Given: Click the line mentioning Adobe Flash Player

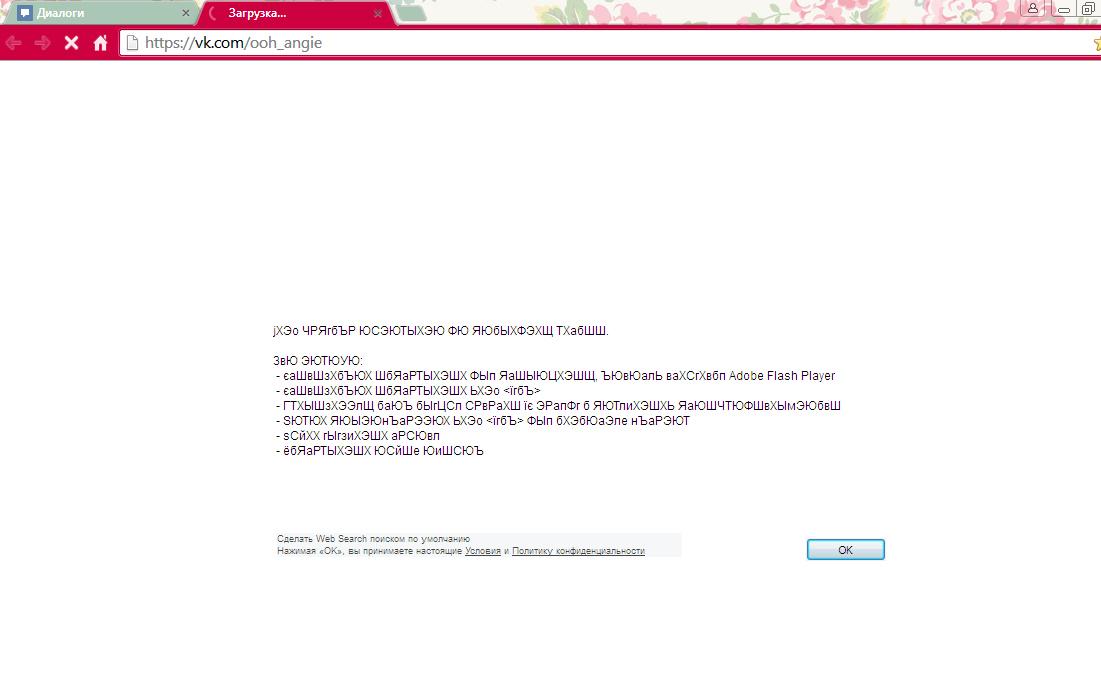Looking at the screenshot, I should 555,376.
